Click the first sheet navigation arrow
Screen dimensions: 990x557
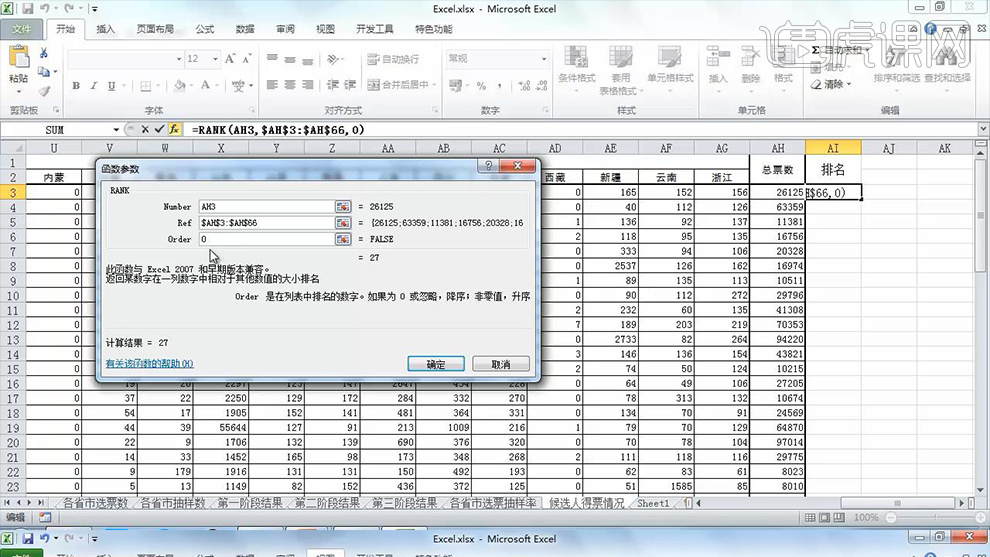tap(8, 503)
